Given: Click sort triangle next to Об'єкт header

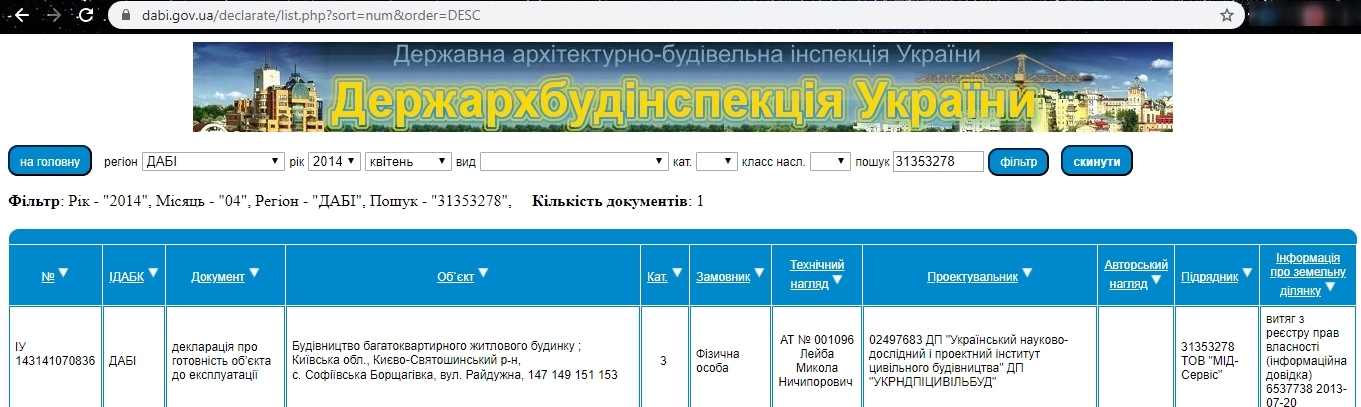Looking at the screenshot, I should (483, 272).
